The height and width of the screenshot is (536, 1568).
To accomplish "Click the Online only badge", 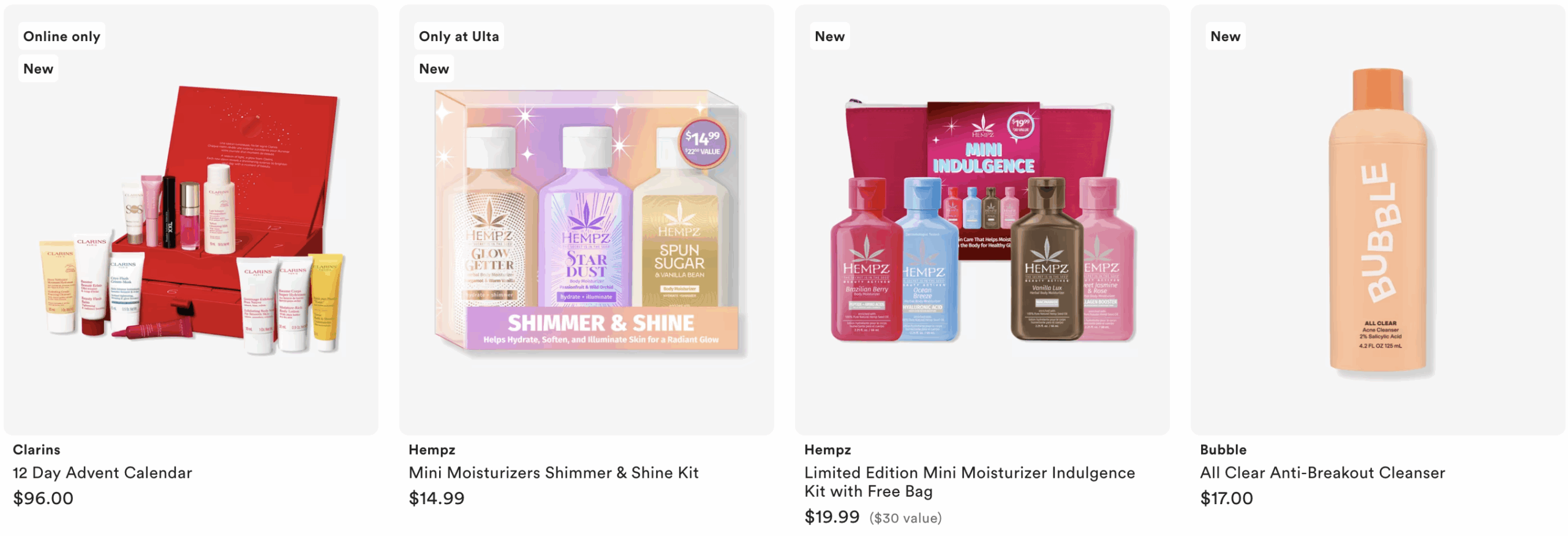I will [x=62, y=36].
